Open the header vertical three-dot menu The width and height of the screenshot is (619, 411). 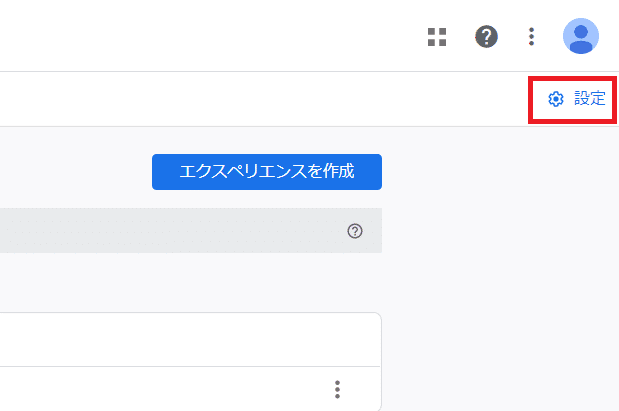531,37
